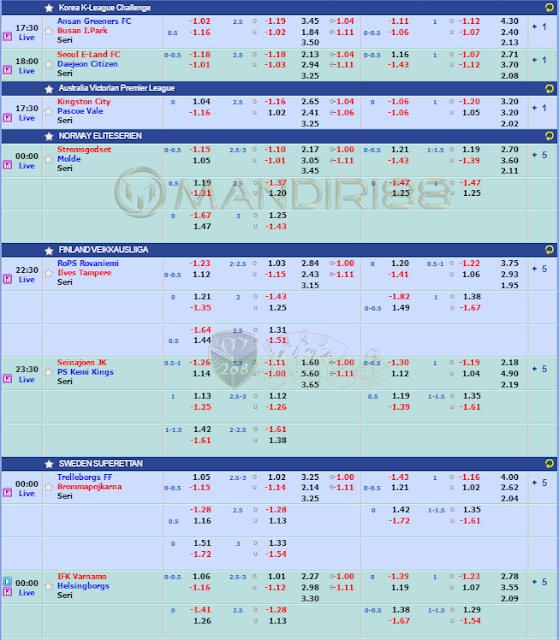This screenshot has width=559, height=640.
Task: Mark Seinajoen JK vs PS Kemi Kings as favorite
Action: [49, 372]
